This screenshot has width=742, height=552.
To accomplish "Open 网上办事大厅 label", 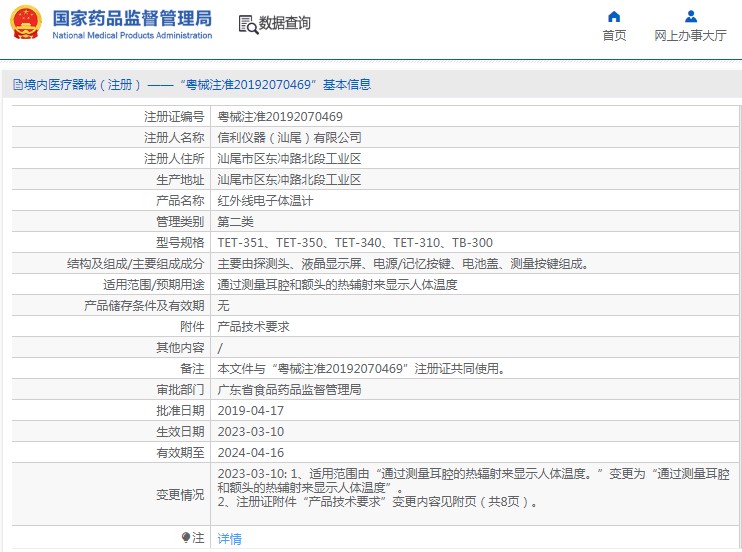I will [690, 36].
